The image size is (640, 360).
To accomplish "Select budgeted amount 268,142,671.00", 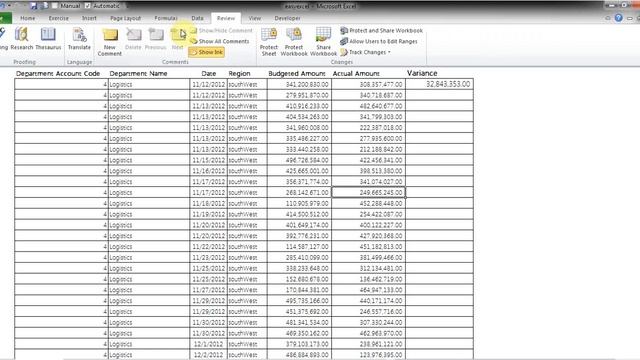I will [x=299, y=192].
